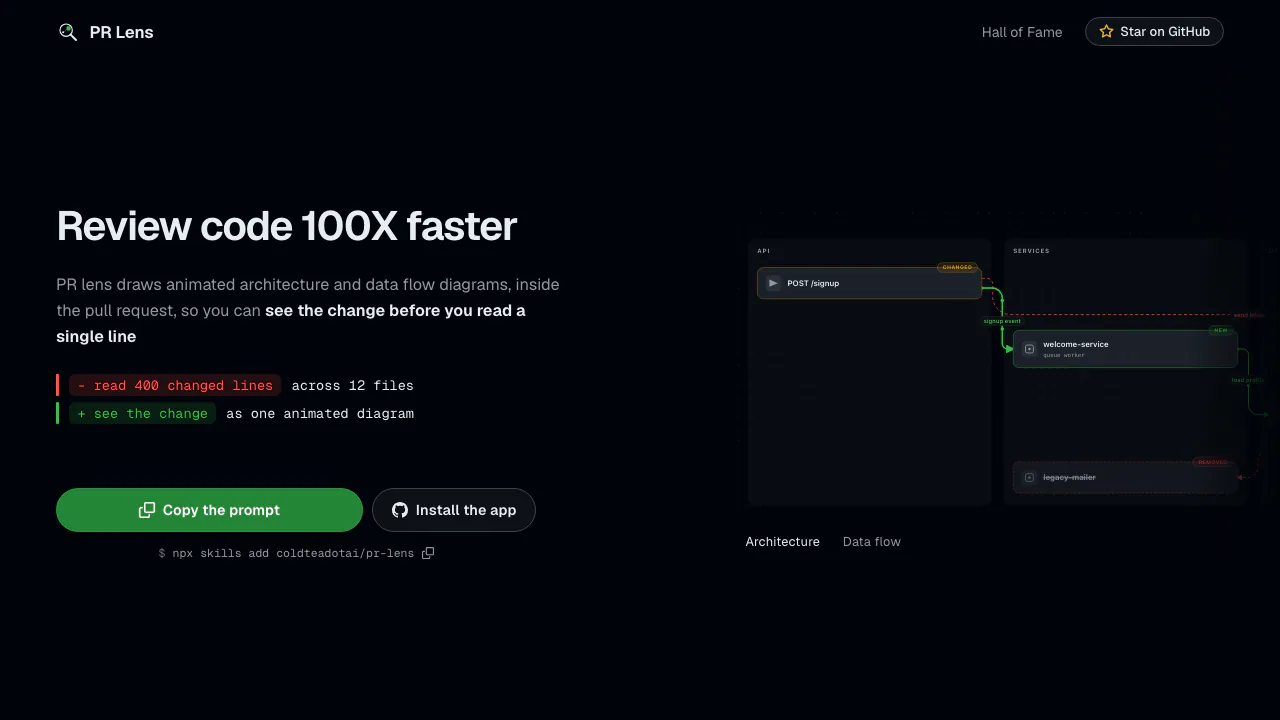Screen dimensions: 1280x720
Task: Select the welcome-service node
Action: [x=1125, y=348]
